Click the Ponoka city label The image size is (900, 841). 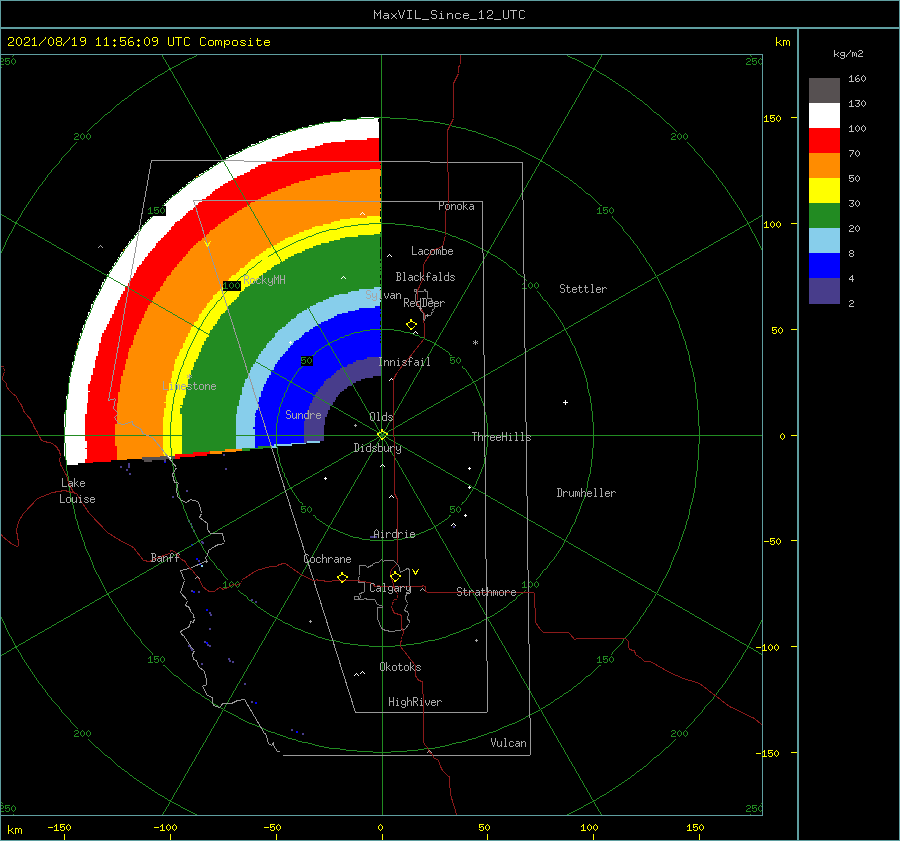point(456,206)
